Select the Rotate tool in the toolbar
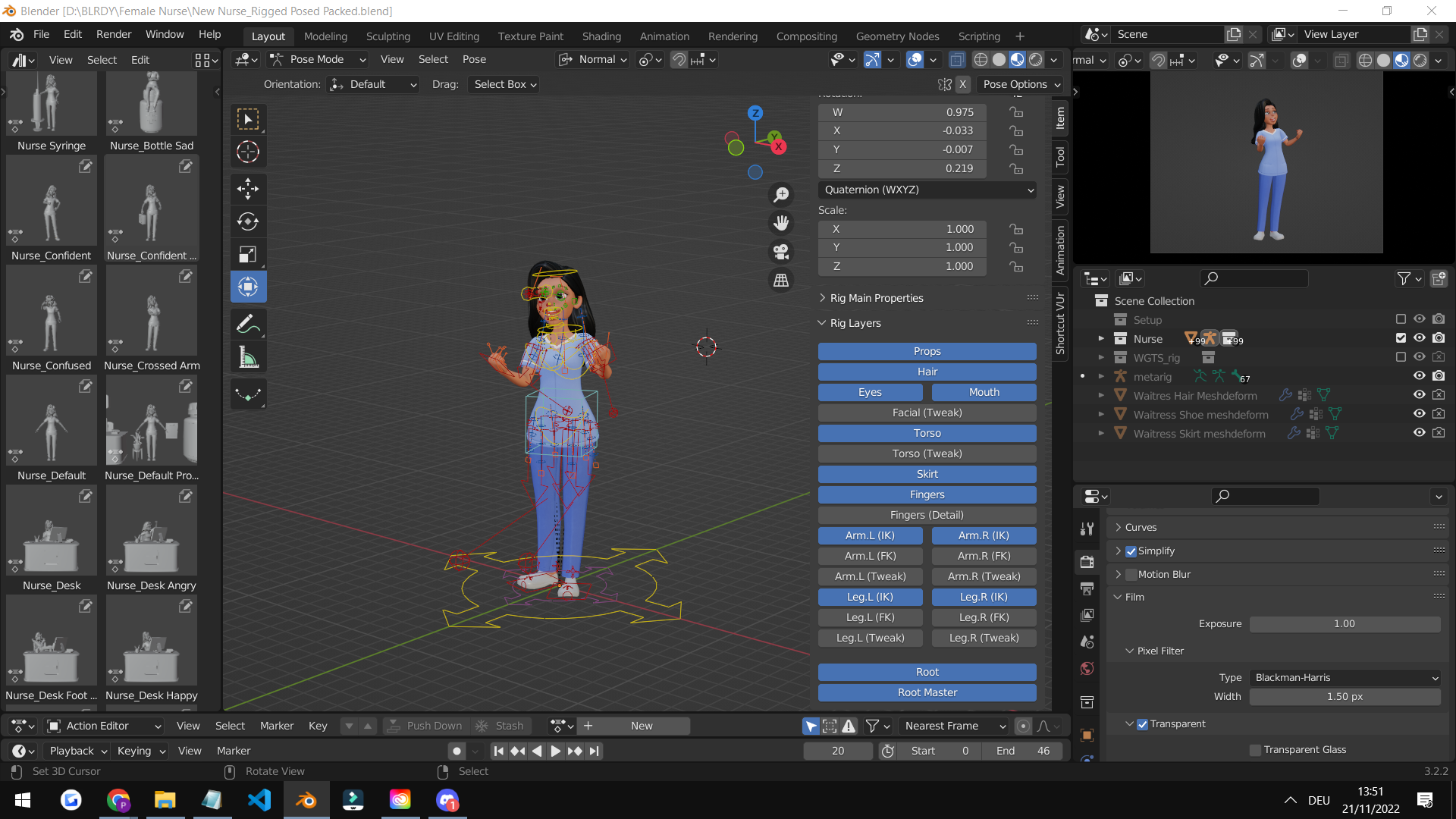 [248, 221]
